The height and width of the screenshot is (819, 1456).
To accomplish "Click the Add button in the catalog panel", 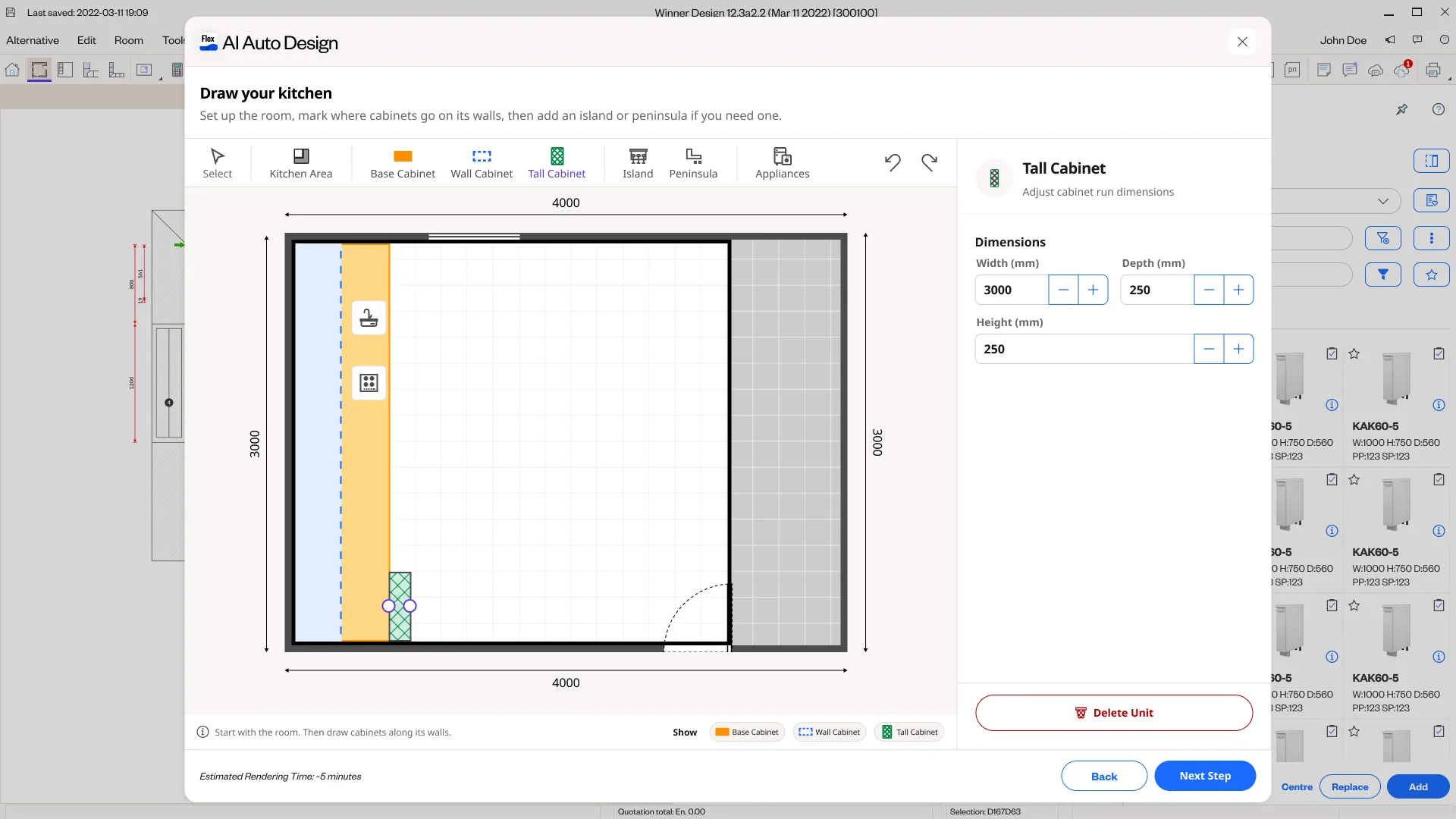I will coord(1418,786).
